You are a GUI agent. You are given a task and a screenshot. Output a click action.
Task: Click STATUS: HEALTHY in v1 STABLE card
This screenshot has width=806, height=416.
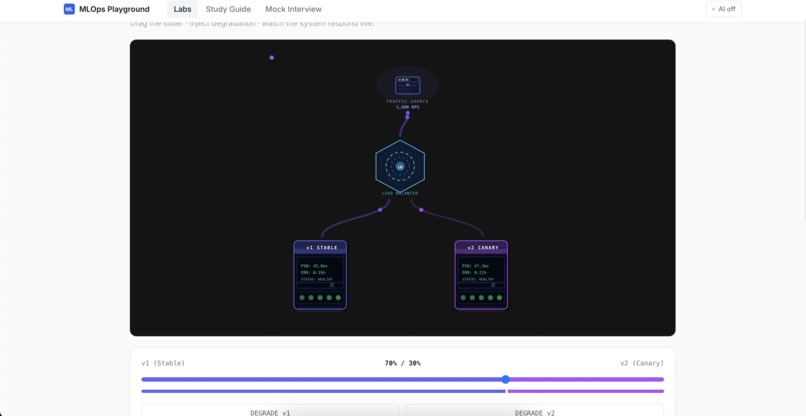(317, 279)
